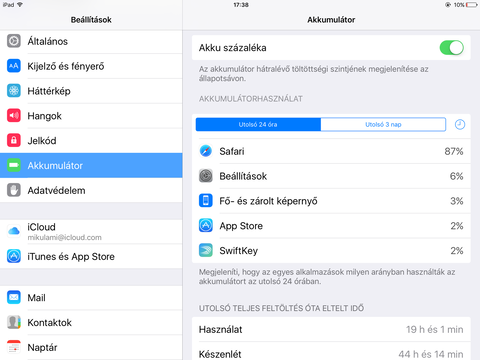The width and height of the screenshot is (480, 360).
Task: Select the Háttérkép wallpaper icon
Action: (x=14, y=91)
